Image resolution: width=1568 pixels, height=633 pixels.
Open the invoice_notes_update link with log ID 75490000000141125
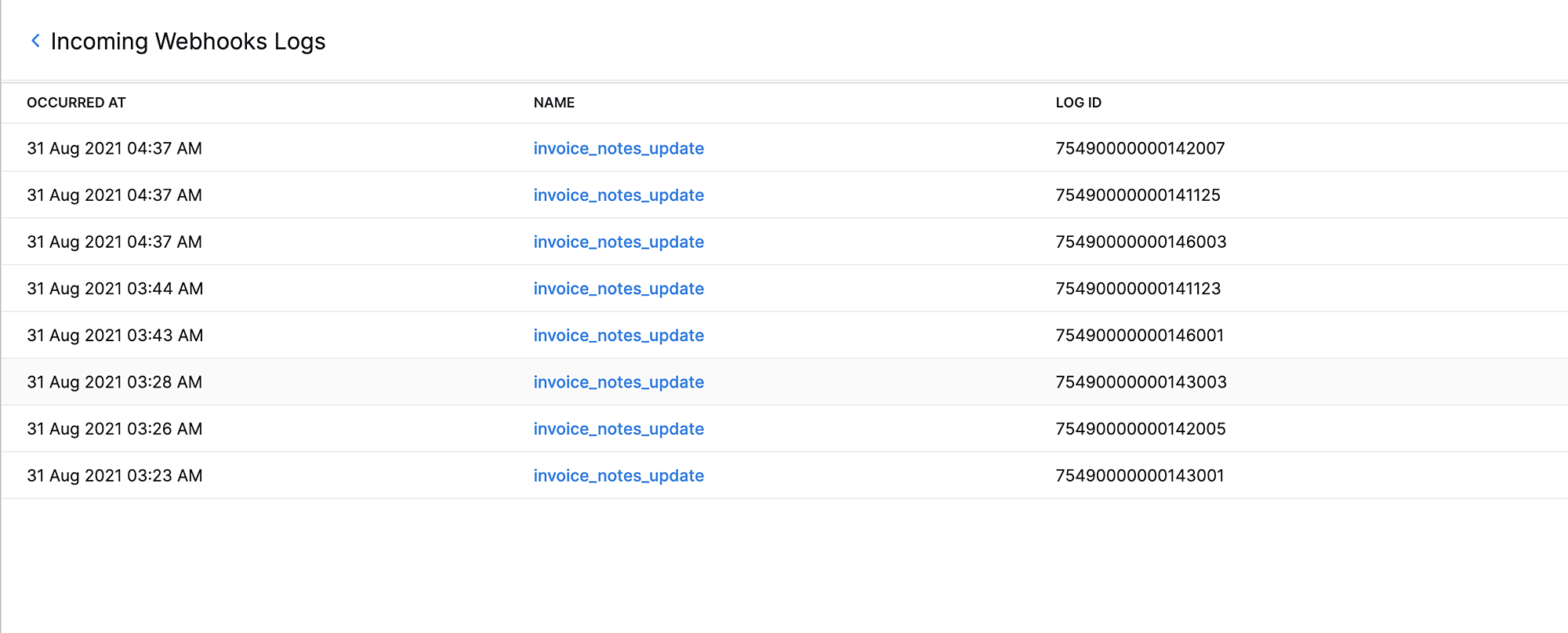pos(619,195)
